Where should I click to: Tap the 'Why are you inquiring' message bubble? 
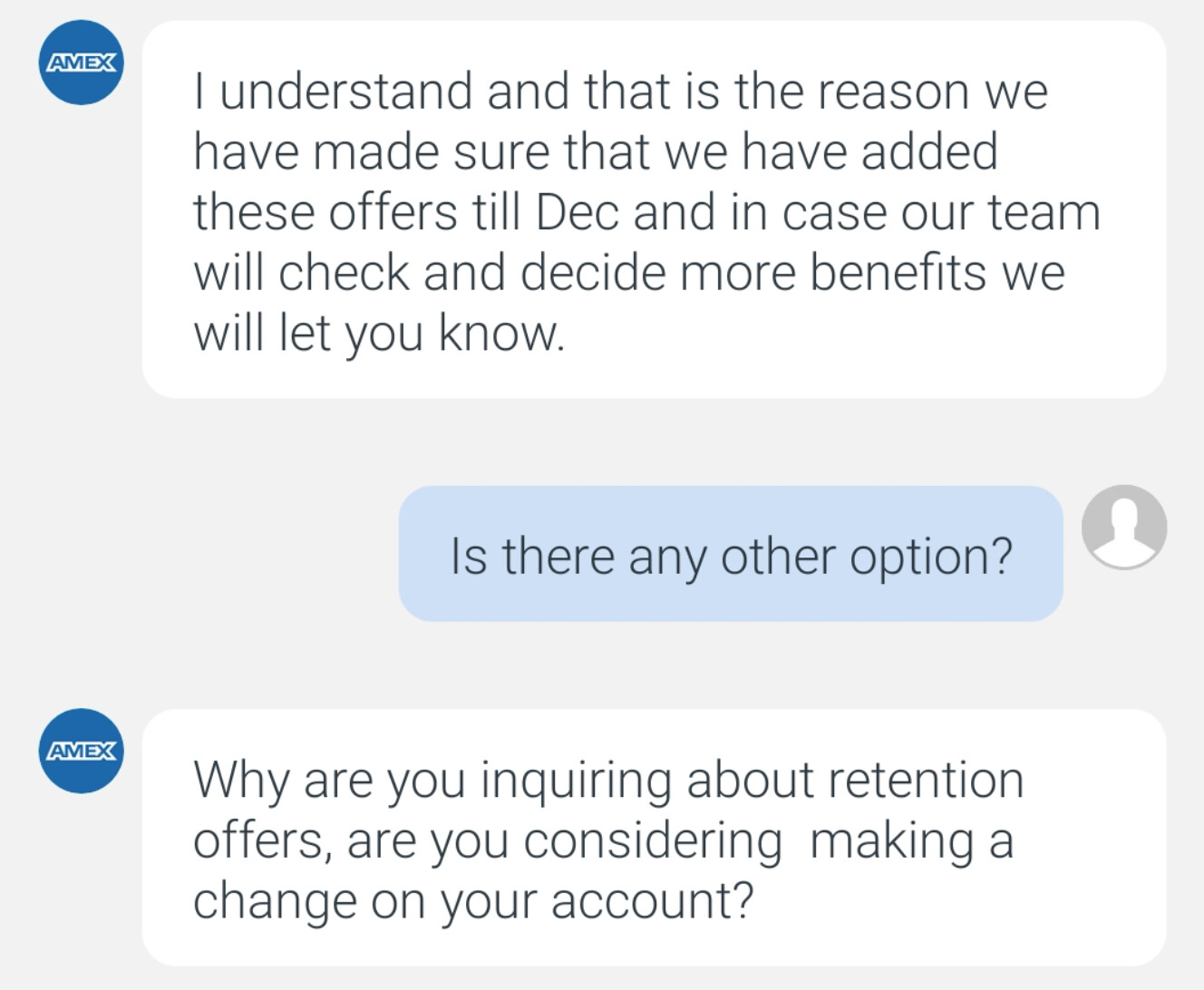[654, 838]
